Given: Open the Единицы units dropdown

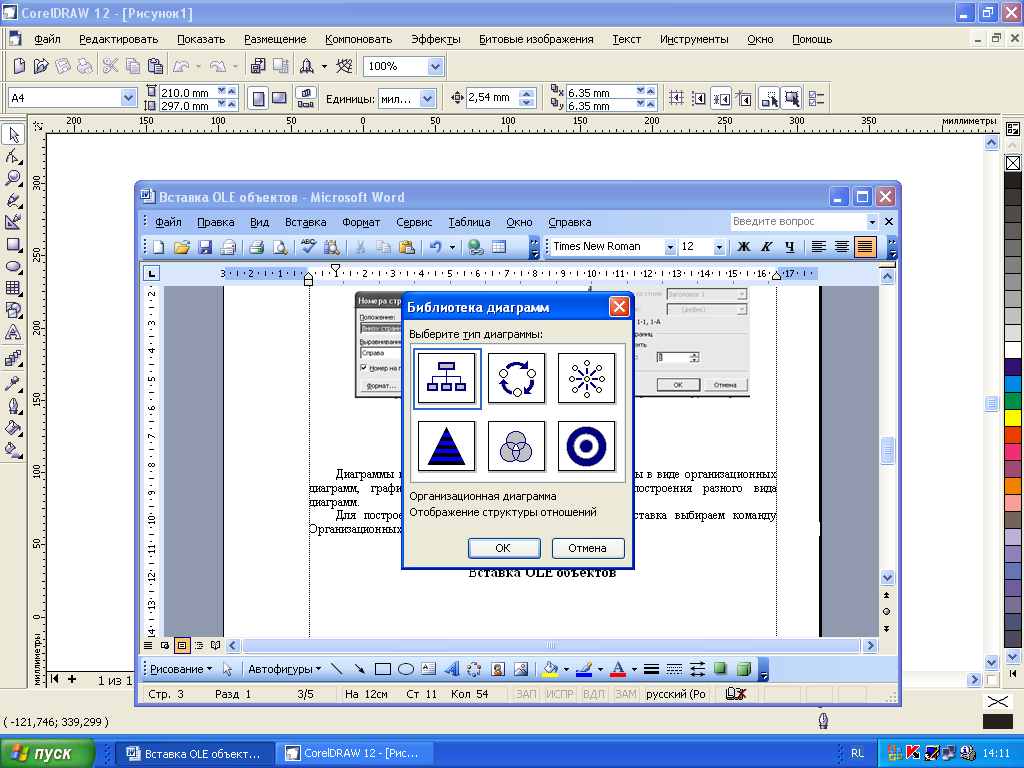Looking at the screenshot, I should 428,99.
